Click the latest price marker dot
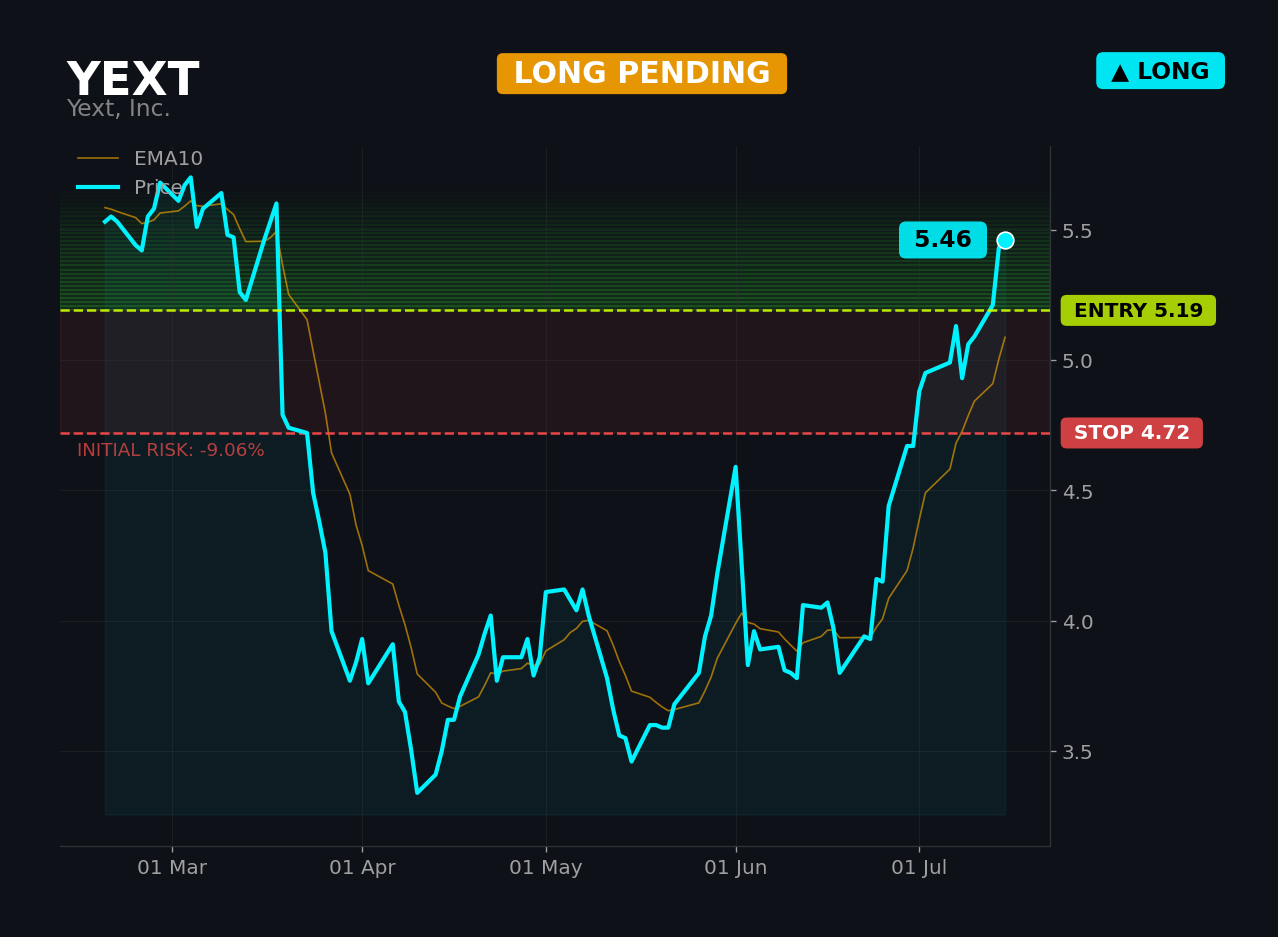Viewport: 1278px width, 937px height. click(1005, 240)
